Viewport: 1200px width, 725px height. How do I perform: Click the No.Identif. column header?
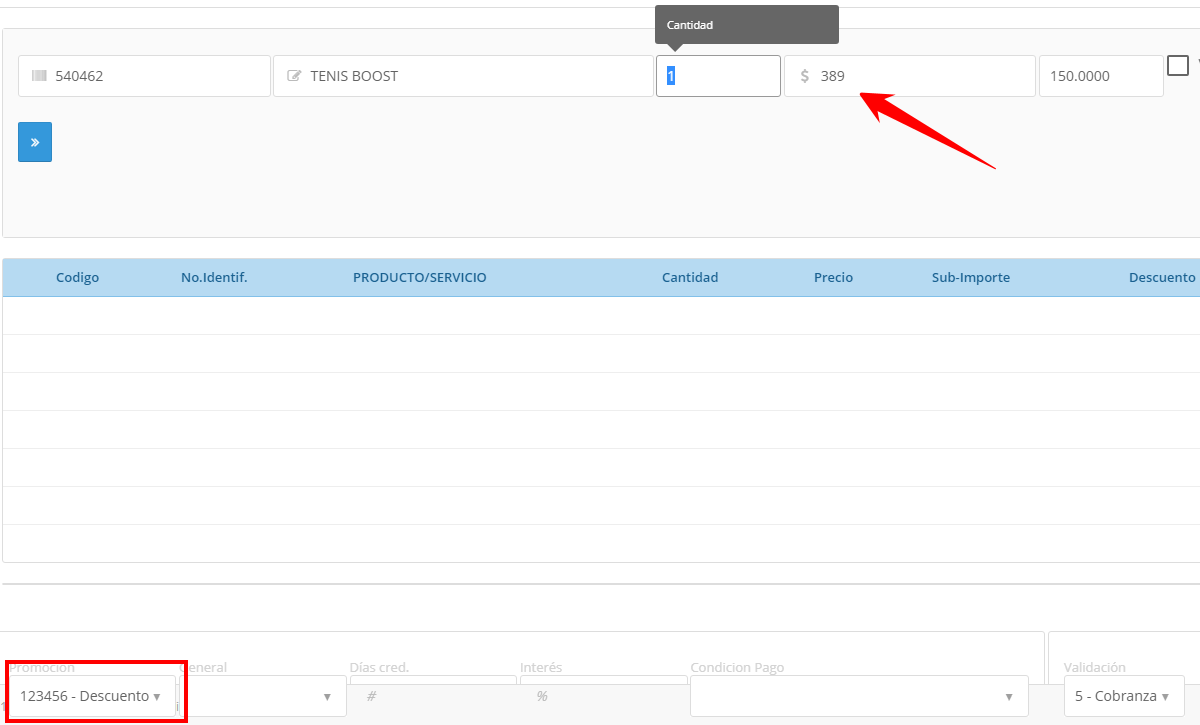pos(214,278)
